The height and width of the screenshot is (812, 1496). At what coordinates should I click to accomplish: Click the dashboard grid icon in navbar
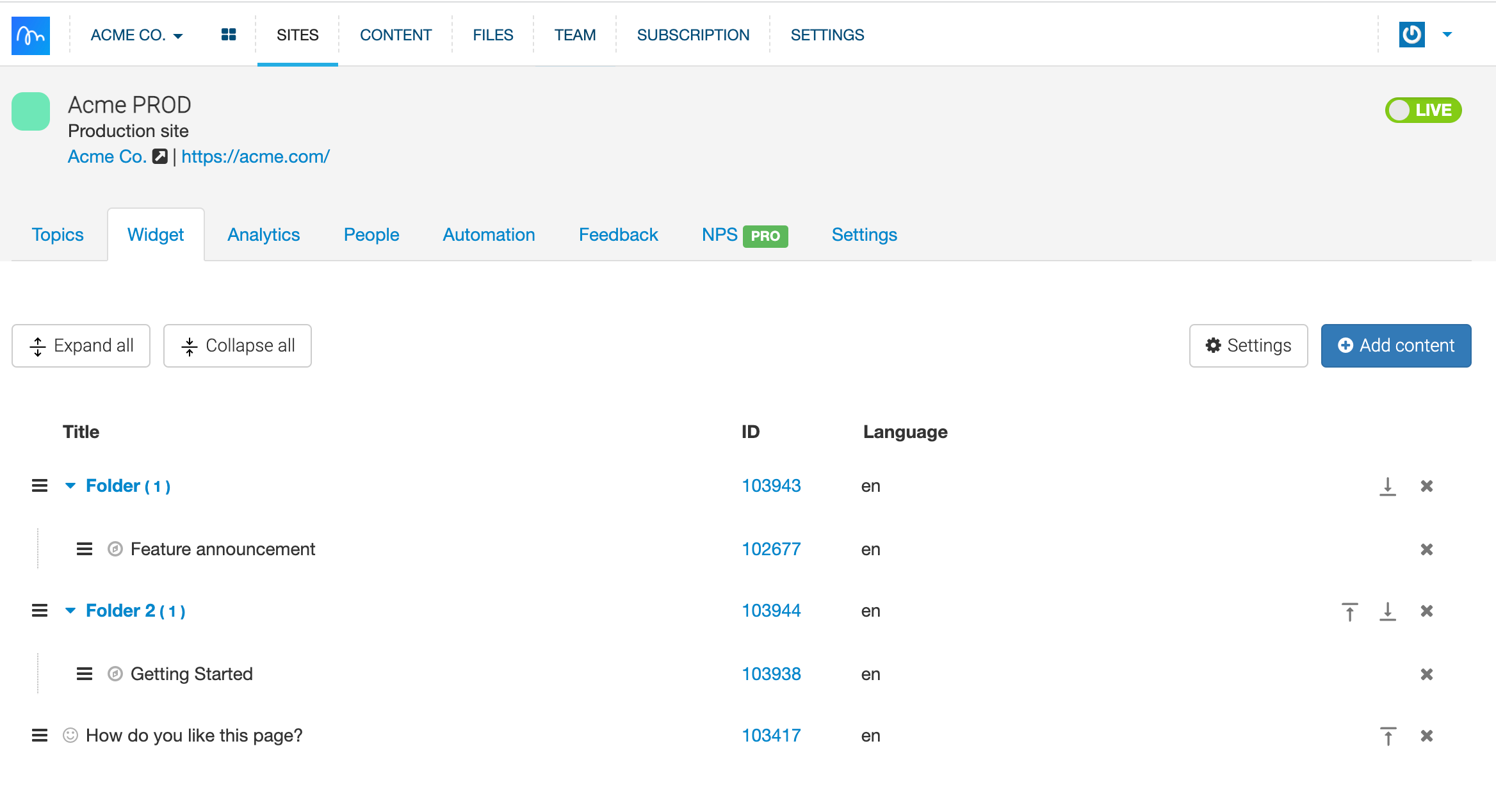229,35
